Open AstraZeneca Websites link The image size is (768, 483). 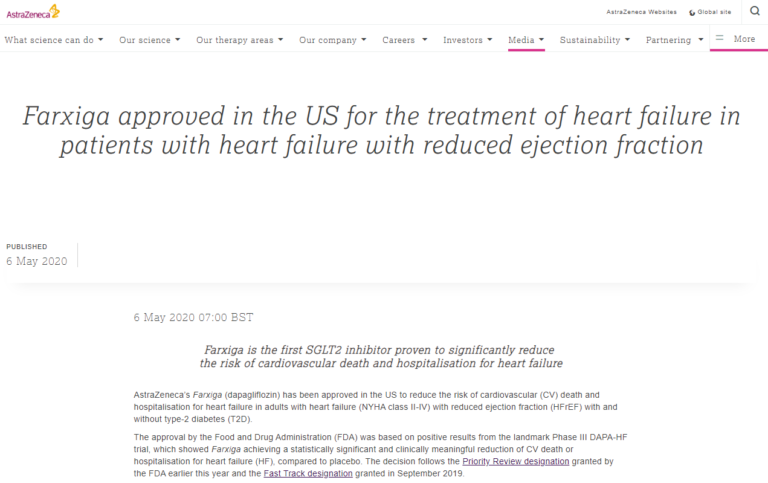[641, 12]
